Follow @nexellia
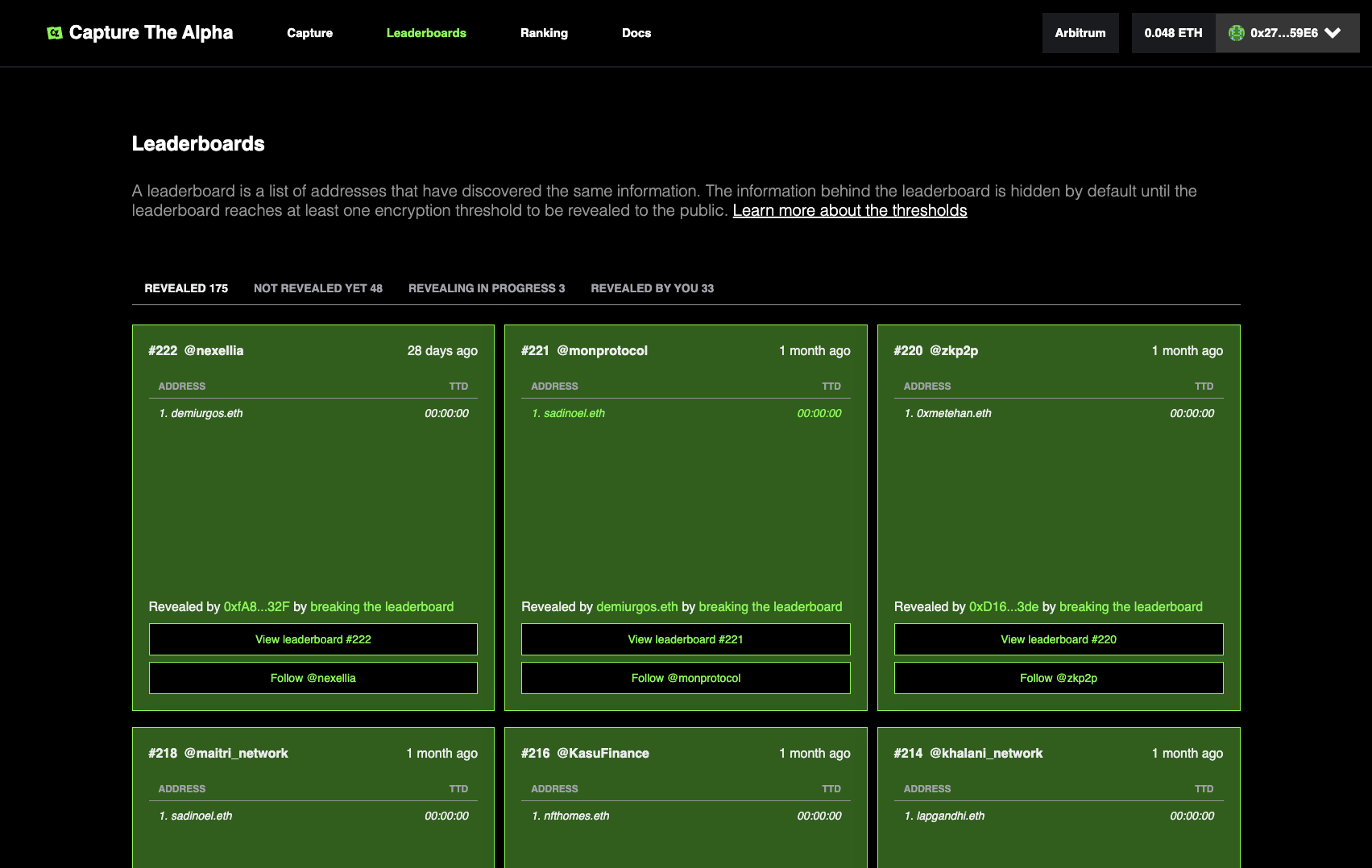The width and height of the screenshot is (1372, 868). pyautogui.click(x=313, y=678)
